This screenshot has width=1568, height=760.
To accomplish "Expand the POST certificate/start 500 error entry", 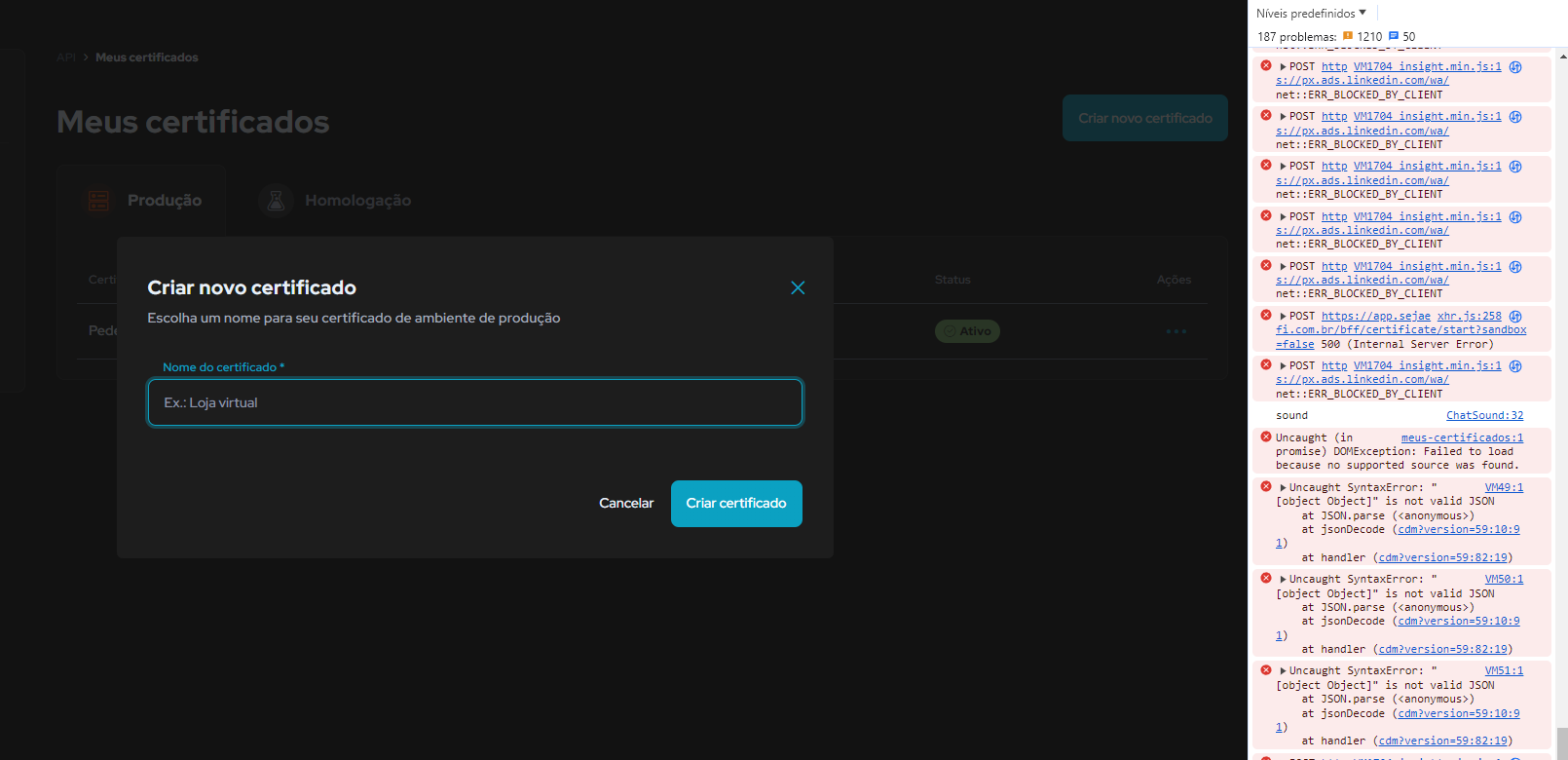I will point(1284,317).
